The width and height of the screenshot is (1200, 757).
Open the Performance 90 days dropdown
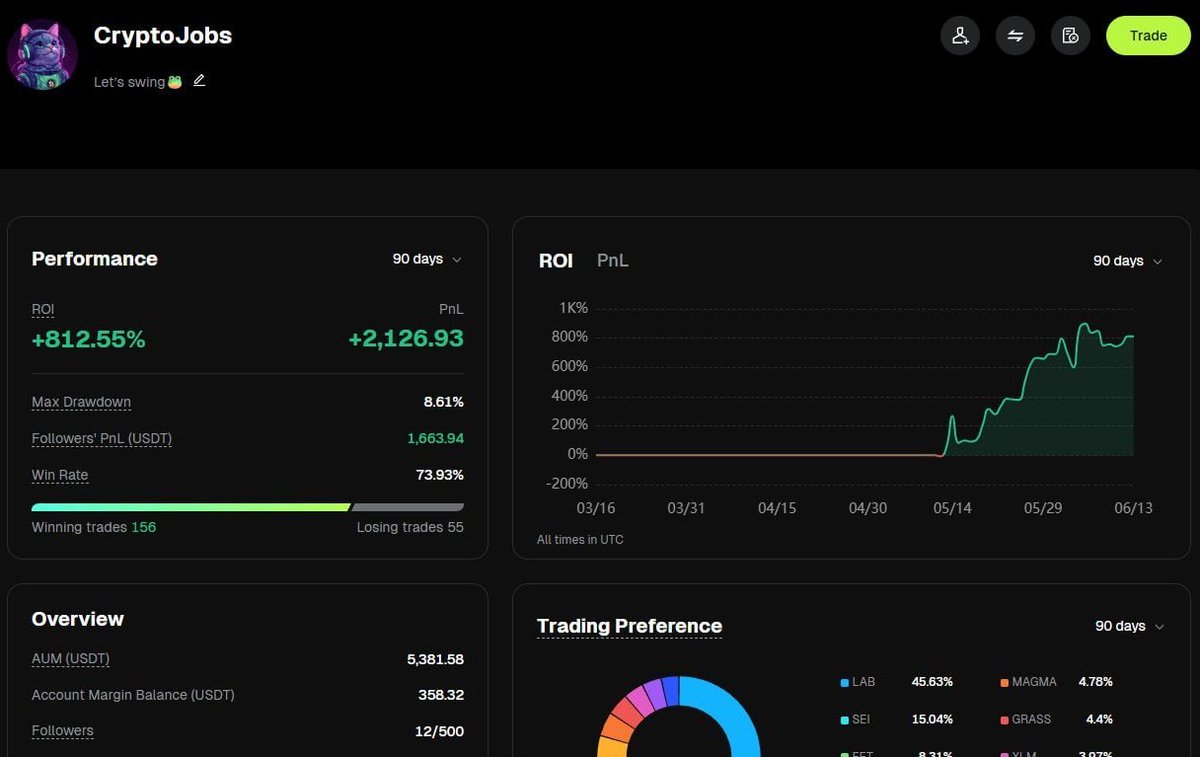427,259
